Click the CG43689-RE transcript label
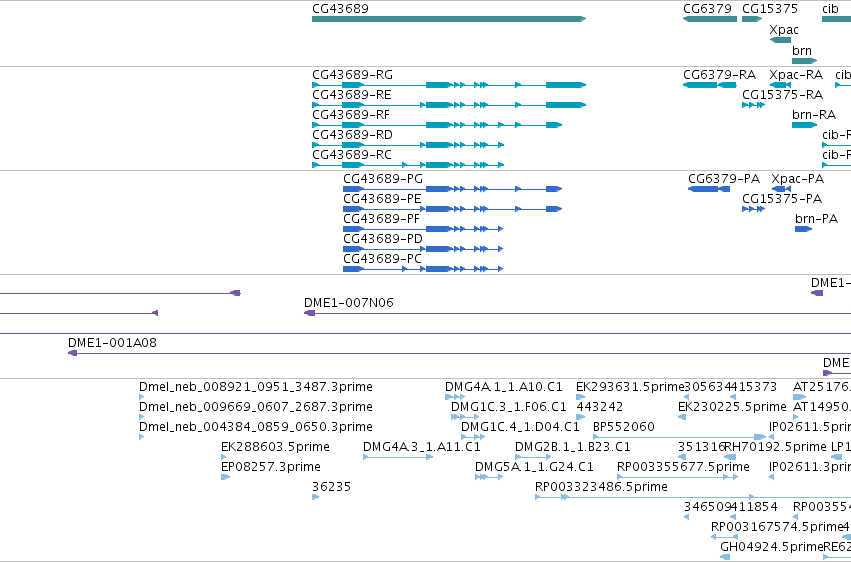This screenshot has width=851, height=562. (352, 94)
